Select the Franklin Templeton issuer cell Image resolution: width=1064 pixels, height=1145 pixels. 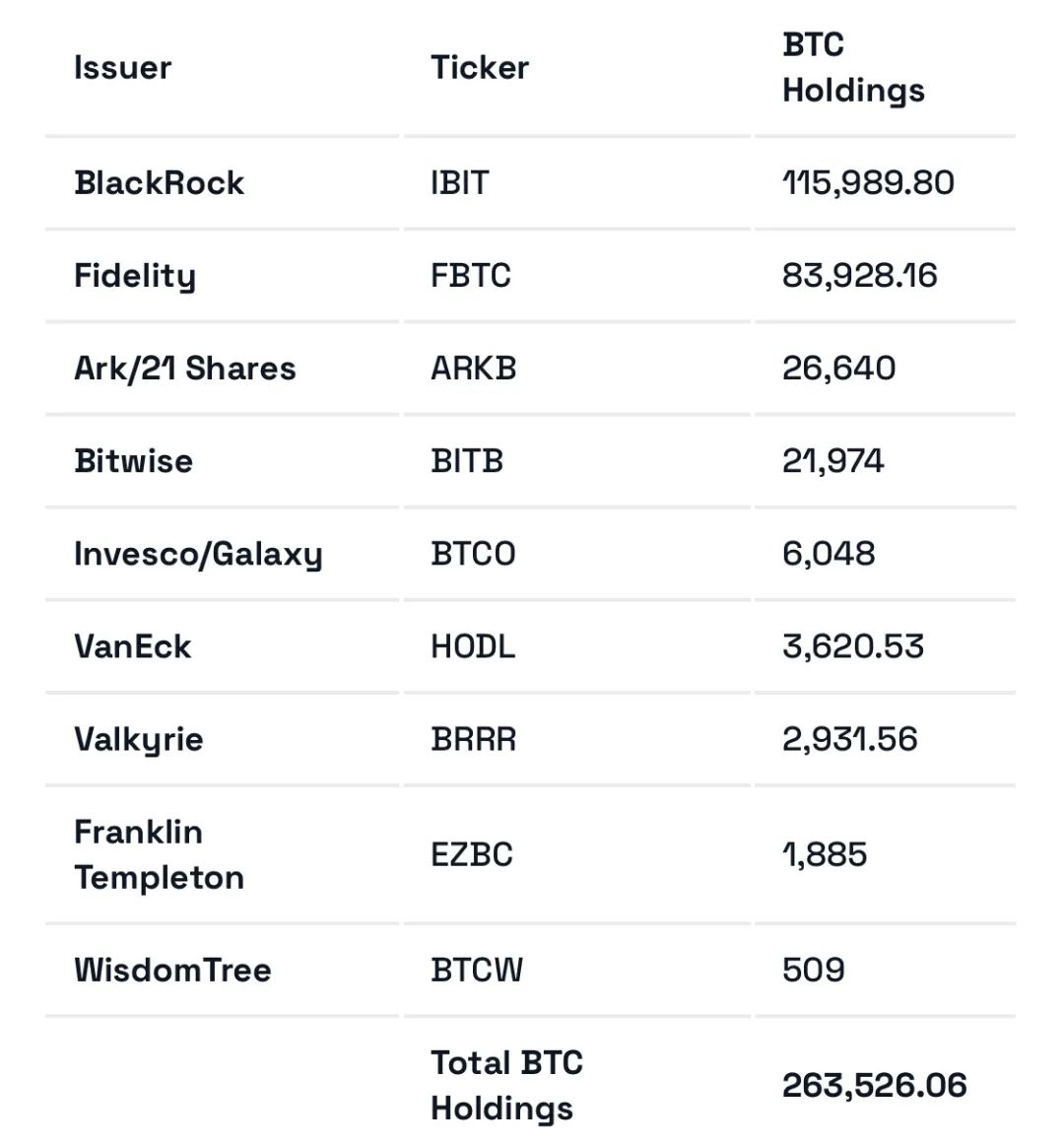[x=159, y=854]
